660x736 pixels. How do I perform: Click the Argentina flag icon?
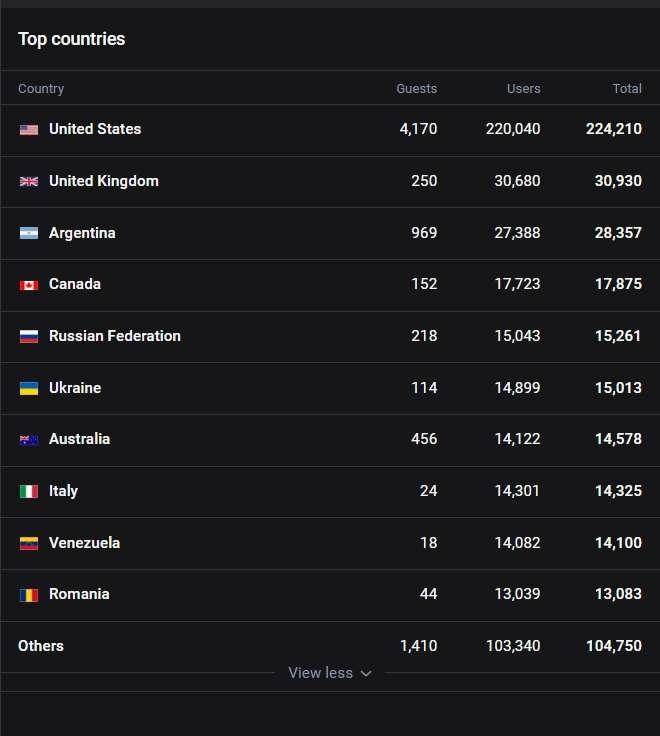click(x=29, y=233)
